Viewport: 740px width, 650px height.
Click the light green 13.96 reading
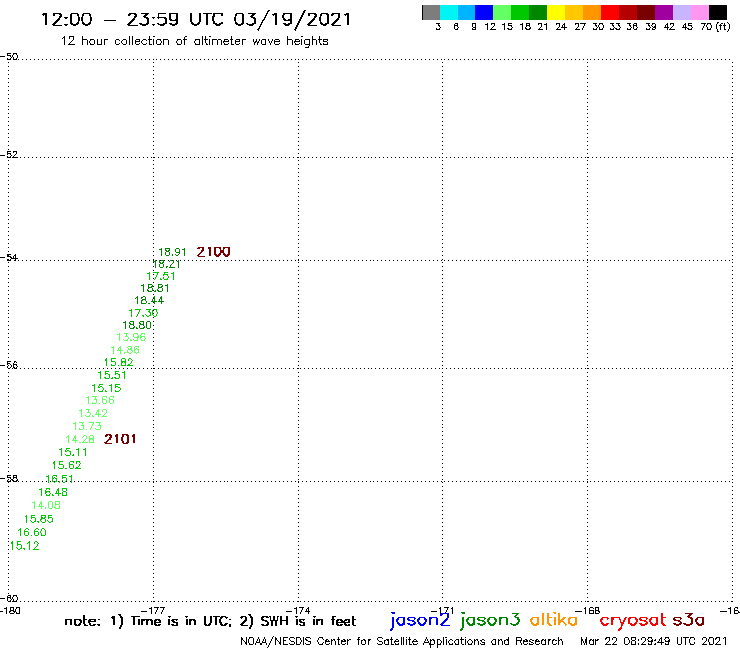131,337
